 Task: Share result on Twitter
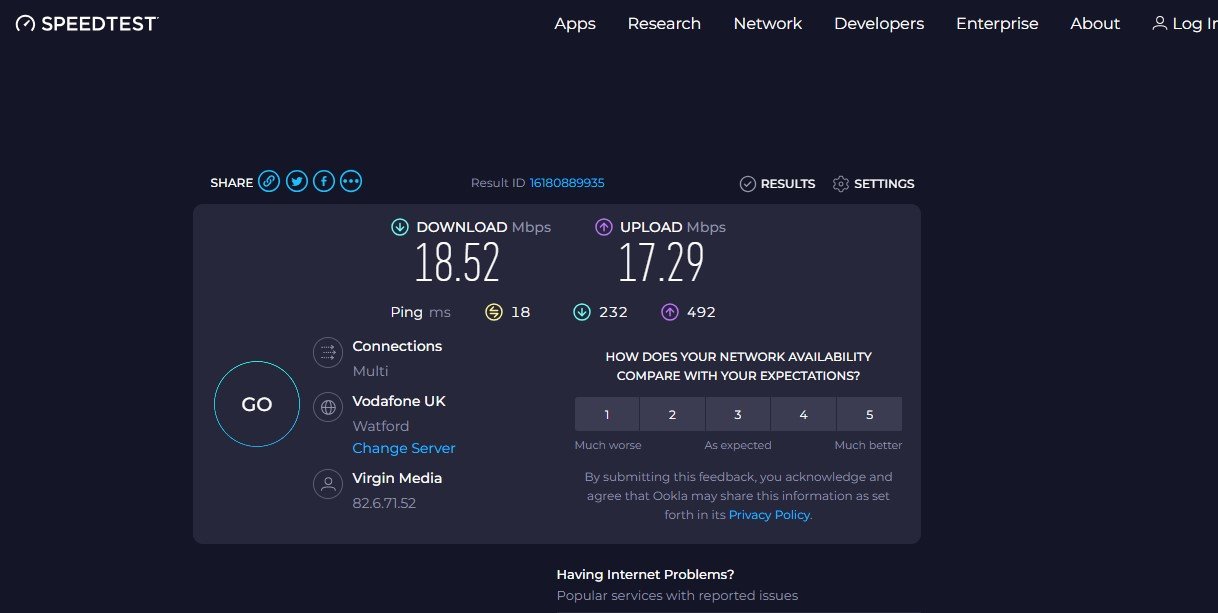pyautogui.click(x=296, y=181)
